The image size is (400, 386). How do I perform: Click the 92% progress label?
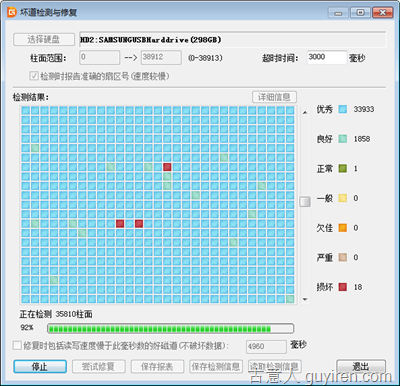click(27, 327)
